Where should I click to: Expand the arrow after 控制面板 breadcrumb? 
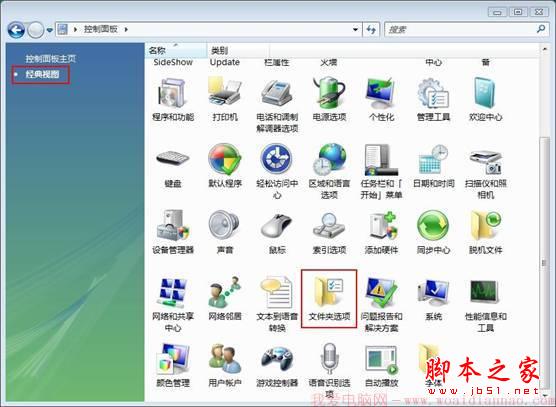[x=126, y=29]
